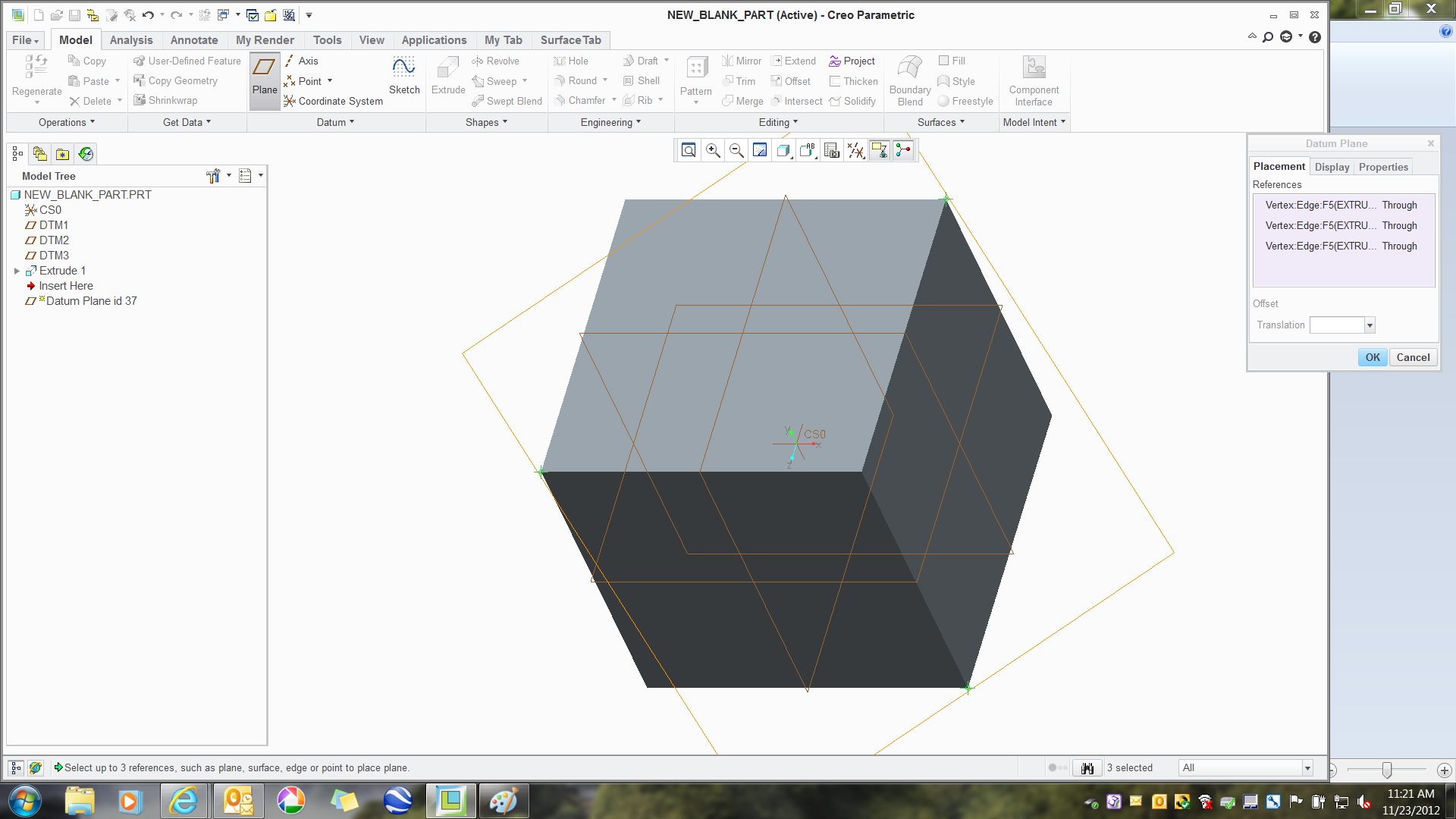The height and width of the screenshot is (819, 1456).
Task: Open the Properties tab in Datum Plane
Action: pos(1383,167)
